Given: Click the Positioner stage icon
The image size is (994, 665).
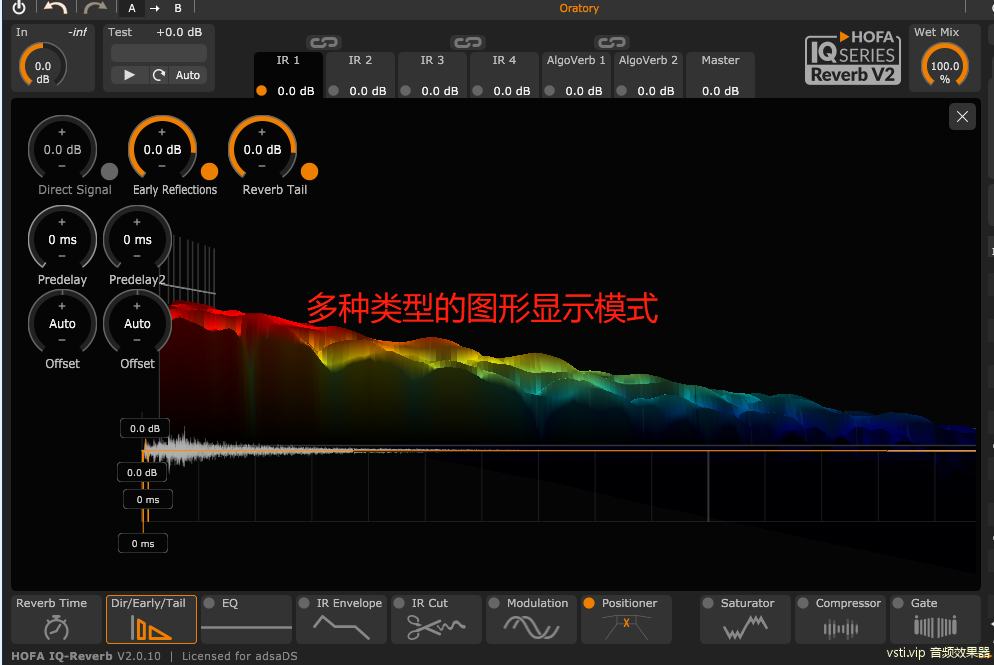Looking at the screenshot, I should coord(626,628).
